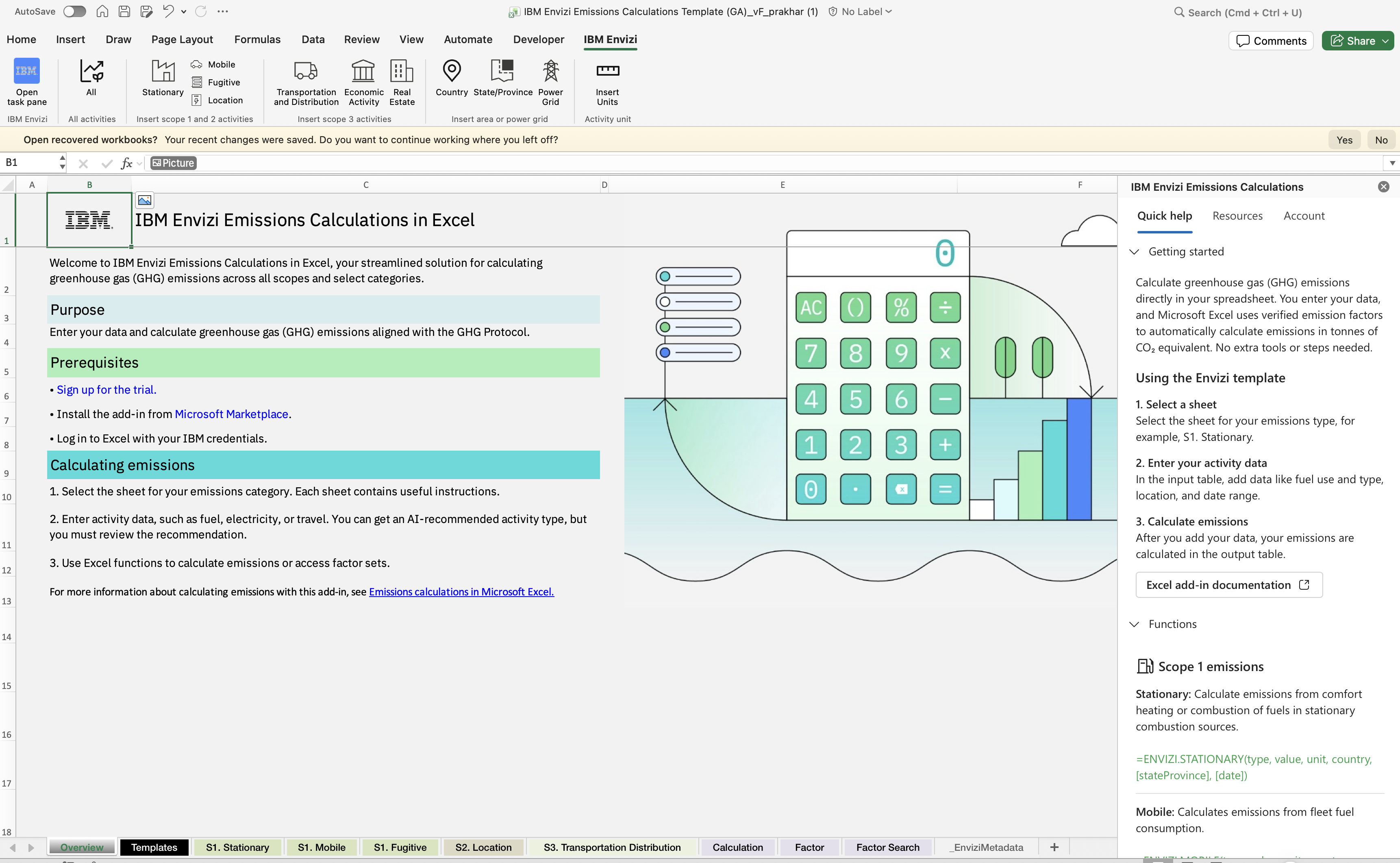Click the Name Box stepper arrows
Image resolution: width=1400 pixels, height=863 pixels.
click(x=62, y=163)
